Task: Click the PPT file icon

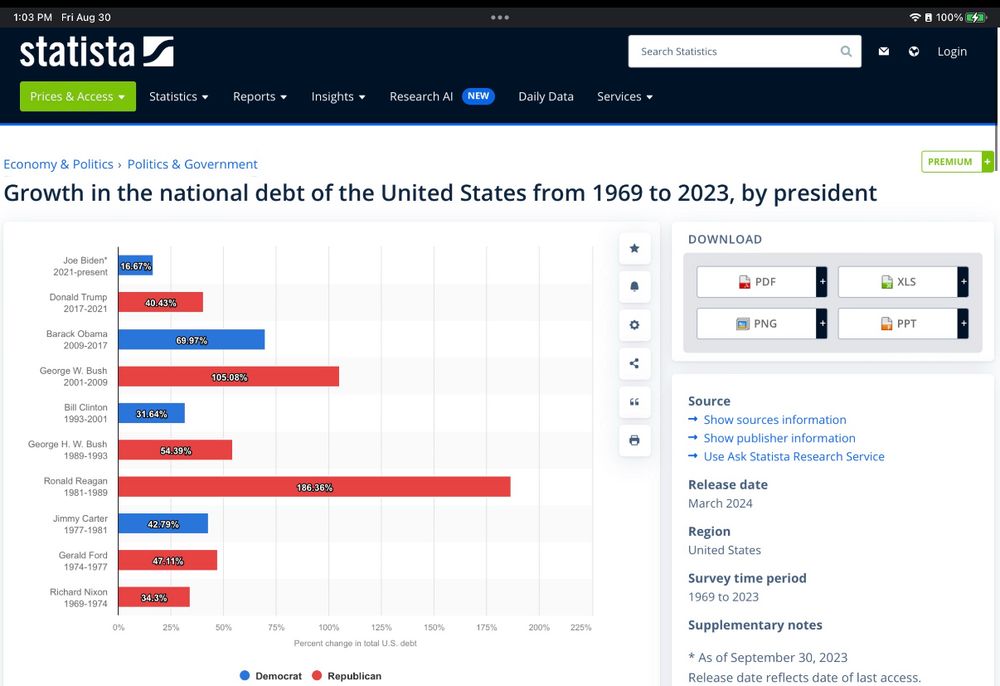Action: (886, 324)
